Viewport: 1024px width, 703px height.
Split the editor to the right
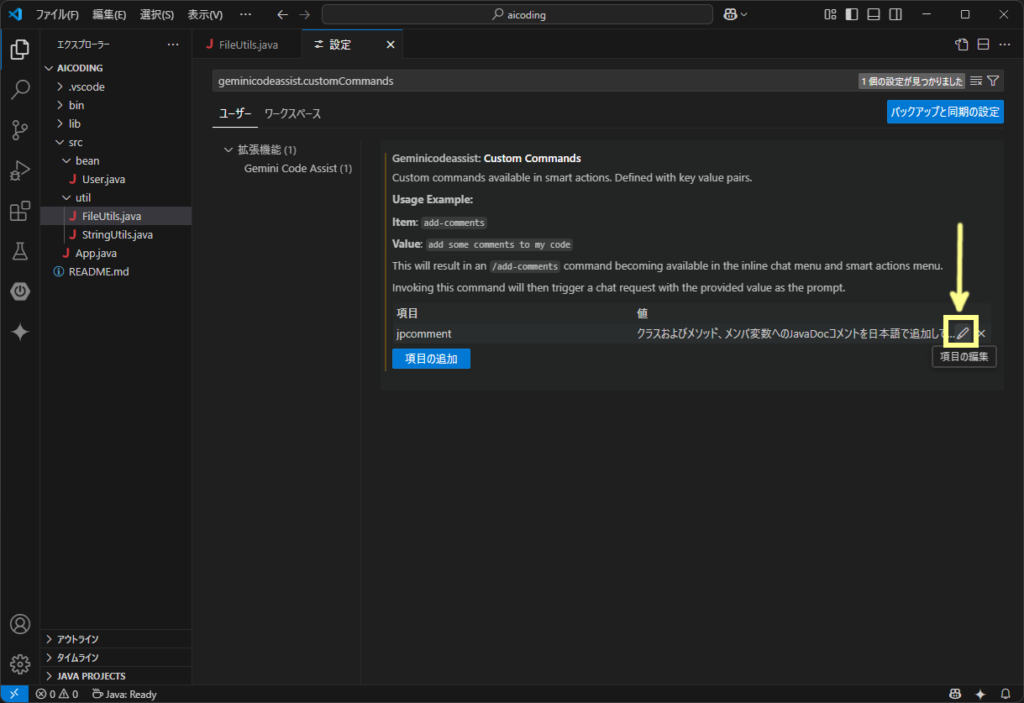coord(983,44)
